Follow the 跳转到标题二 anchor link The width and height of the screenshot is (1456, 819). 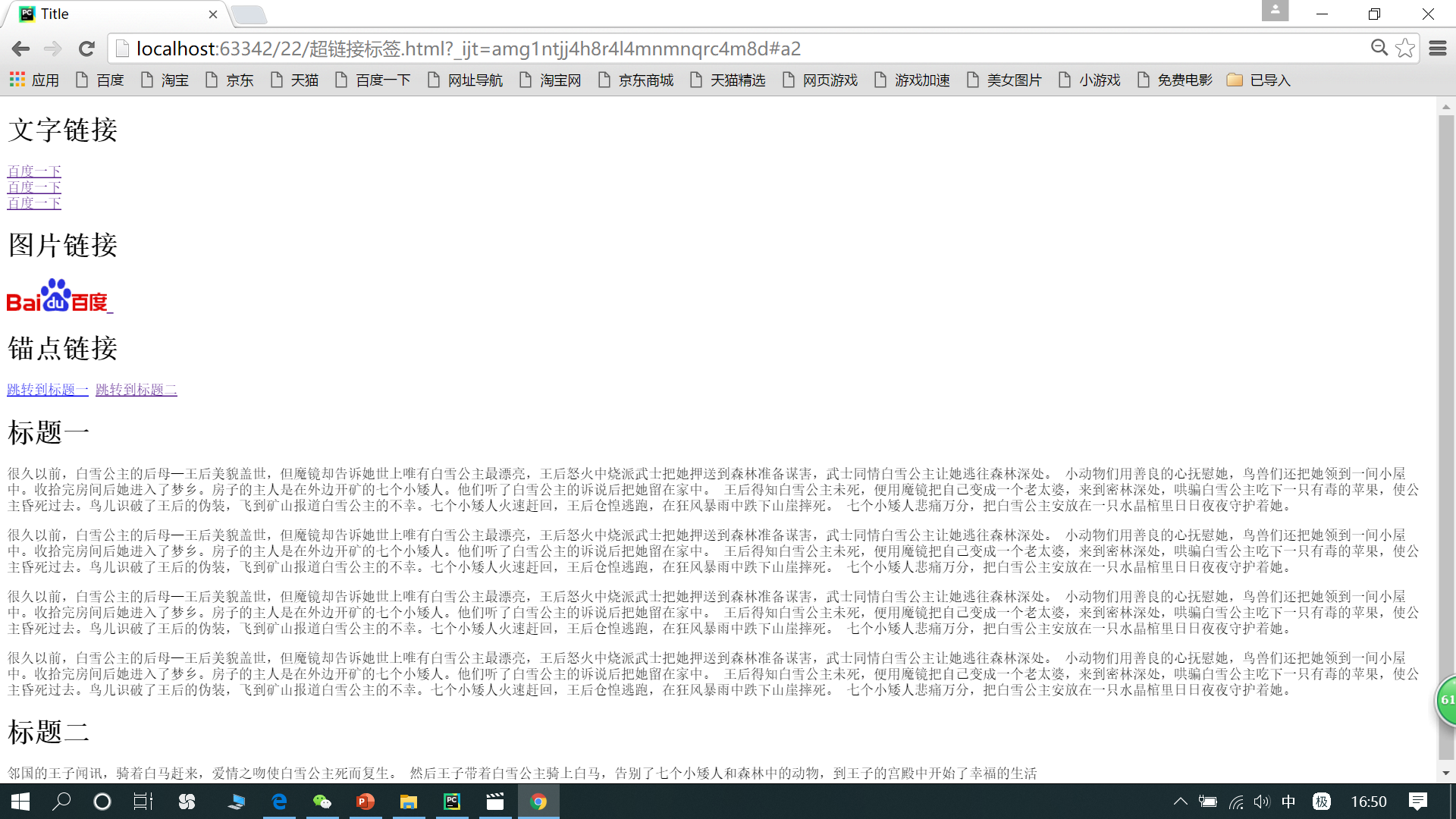coord(136,390)
